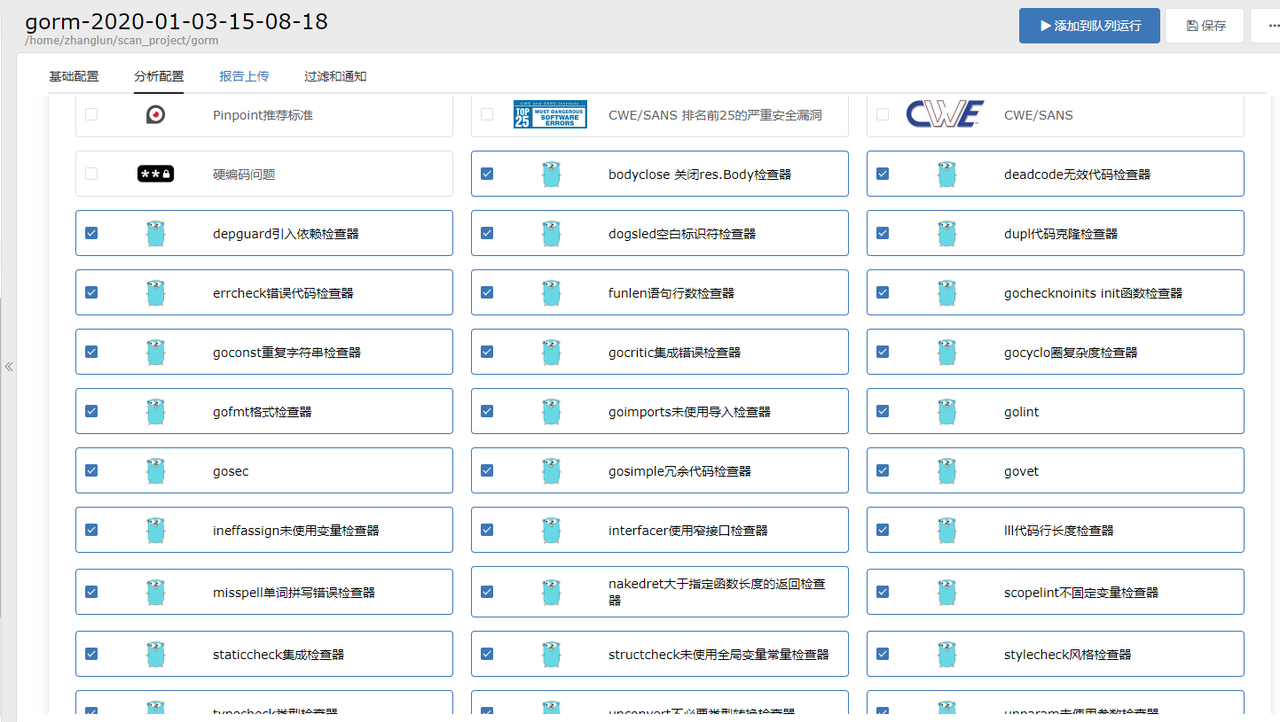Select the golint checker card
The width and height of the screenshot is (1280, 722).
click(x=1055, y=411)
